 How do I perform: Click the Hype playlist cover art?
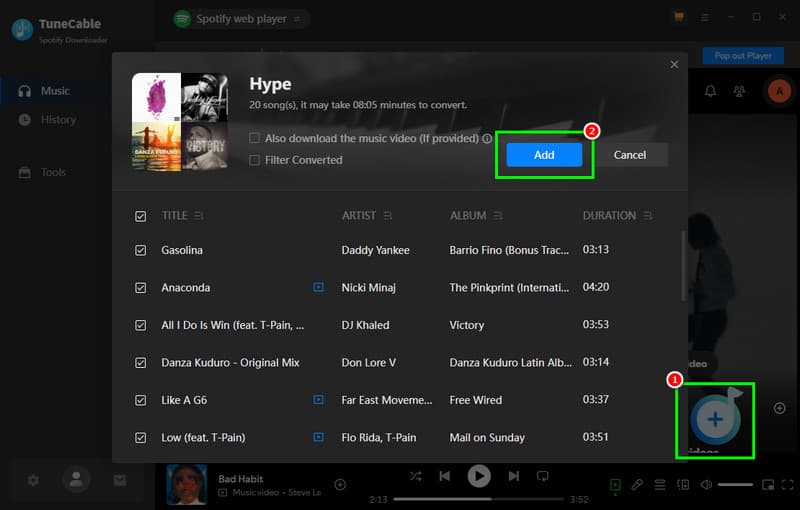coord(180,121)
